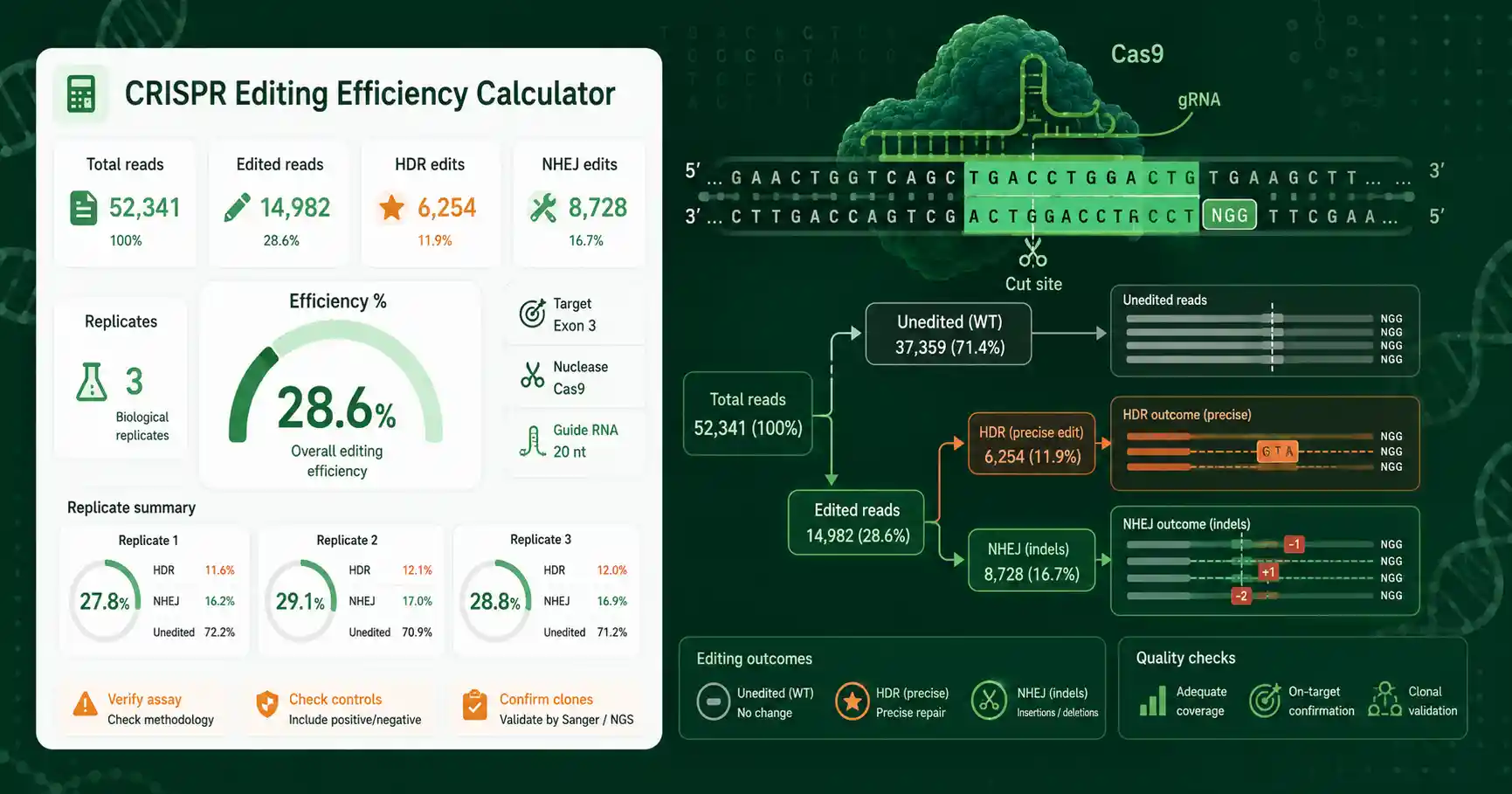Click the document icon under Total reads
The width and height of the screenshot is (1512, 794).
point(83,208)
